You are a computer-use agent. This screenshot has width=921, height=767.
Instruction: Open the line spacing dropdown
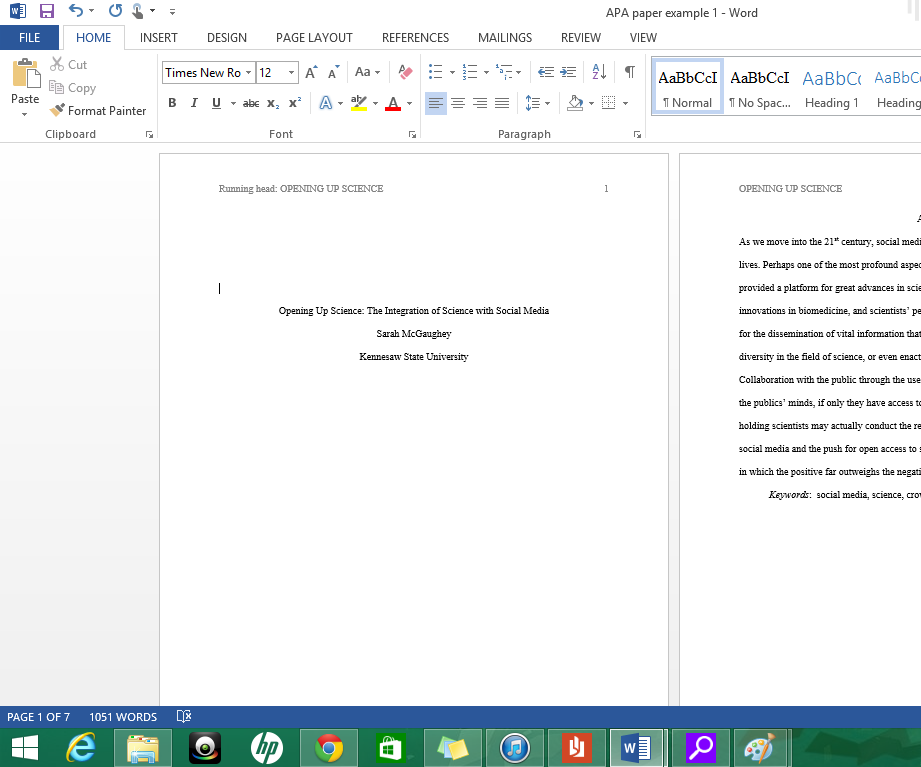coord(546,103)
